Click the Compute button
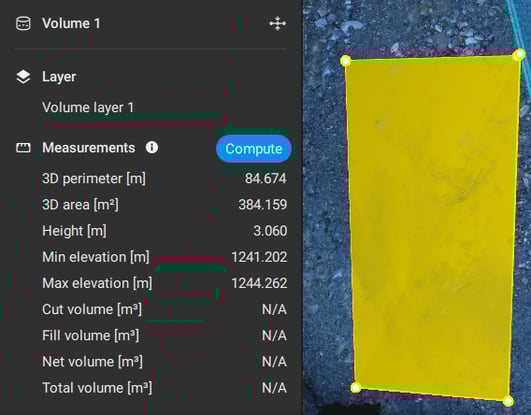The width and height of the screenshot is (531, 415). [x=254, y=149]
